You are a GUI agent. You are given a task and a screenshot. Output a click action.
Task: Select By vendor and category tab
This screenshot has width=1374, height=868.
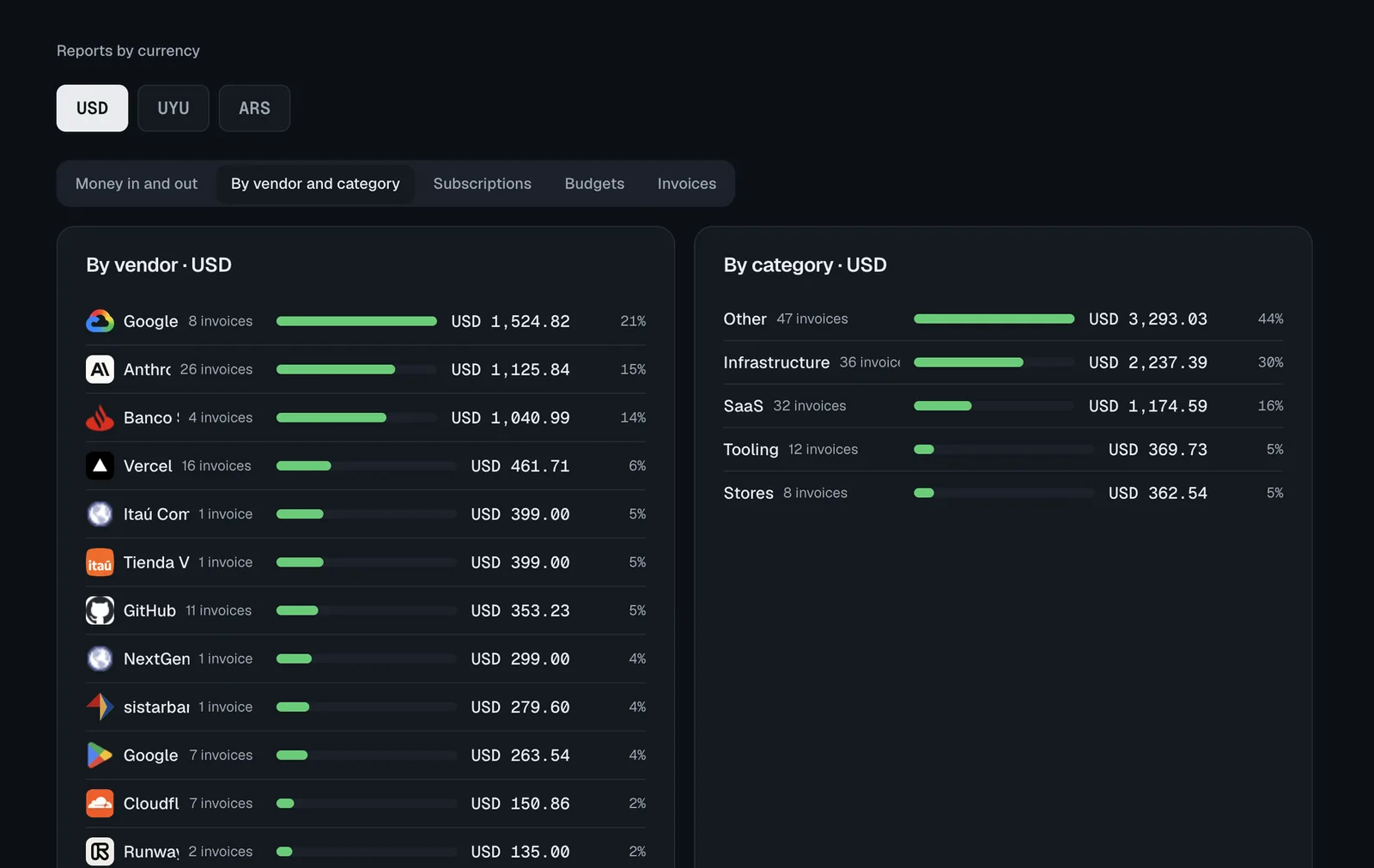[315, 184]
